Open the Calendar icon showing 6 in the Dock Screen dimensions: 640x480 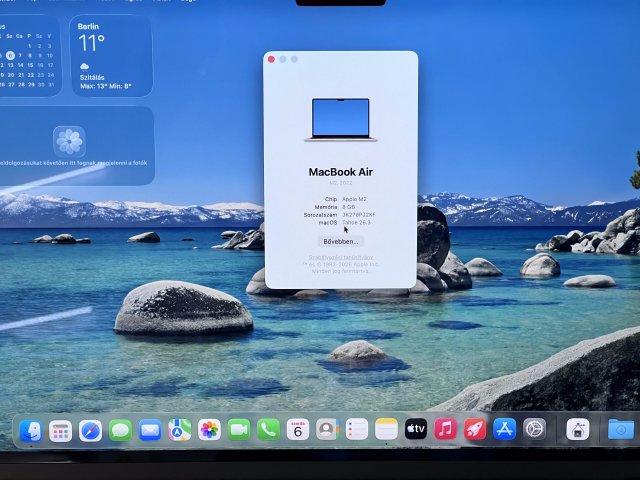298,429
